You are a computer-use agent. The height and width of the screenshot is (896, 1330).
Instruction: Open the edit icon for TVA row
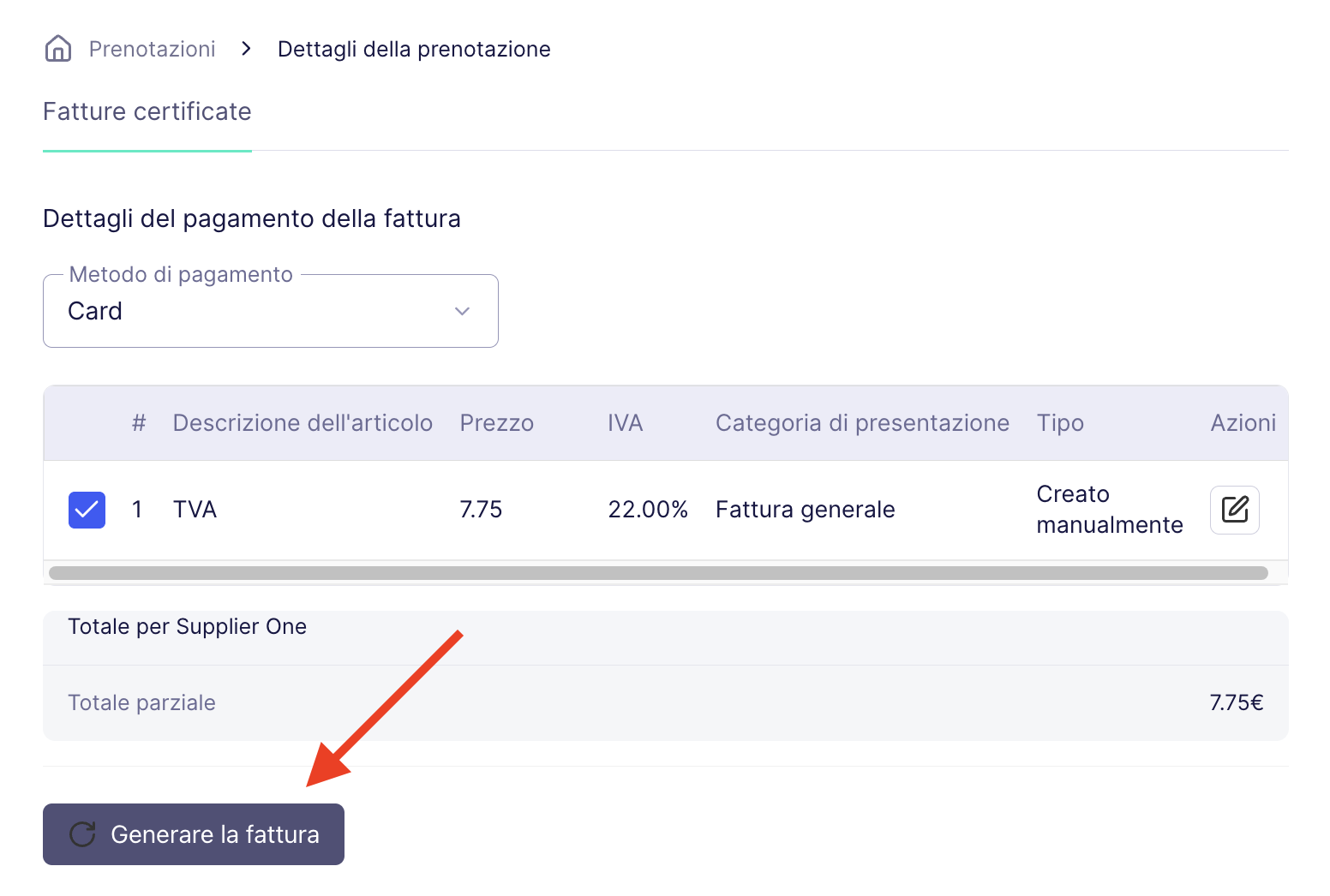point(1234,510)
